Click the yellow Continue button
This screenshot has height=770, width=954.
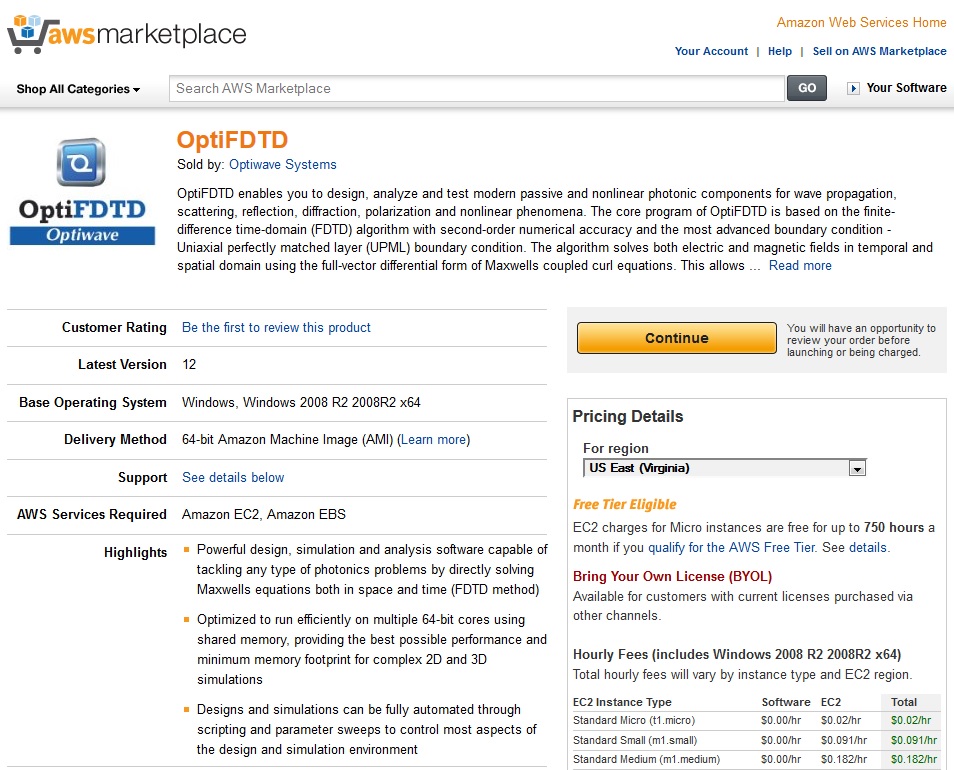click(x=677, y=338)
